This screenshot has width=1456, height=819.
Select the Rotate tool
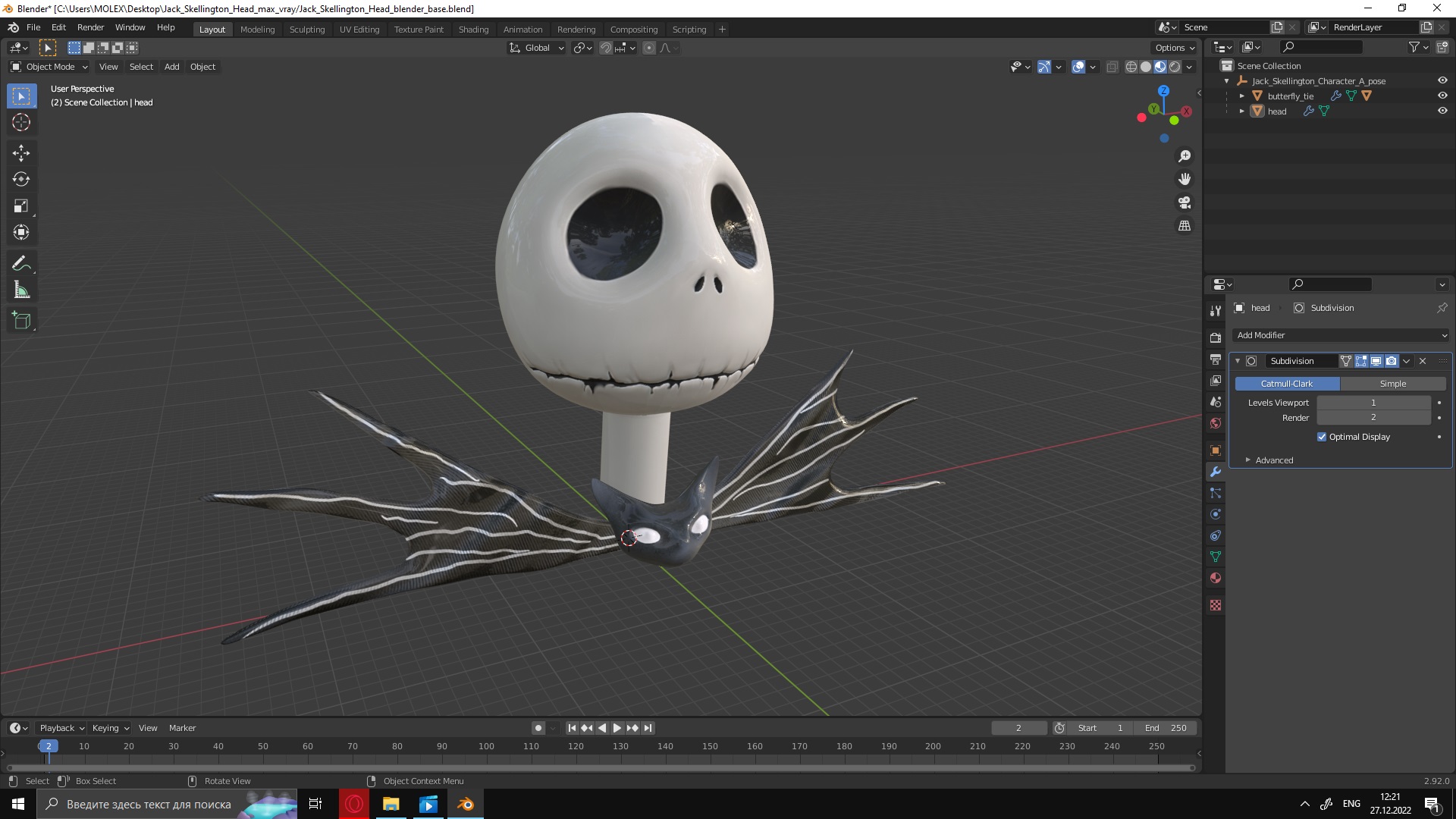(21, 180)
